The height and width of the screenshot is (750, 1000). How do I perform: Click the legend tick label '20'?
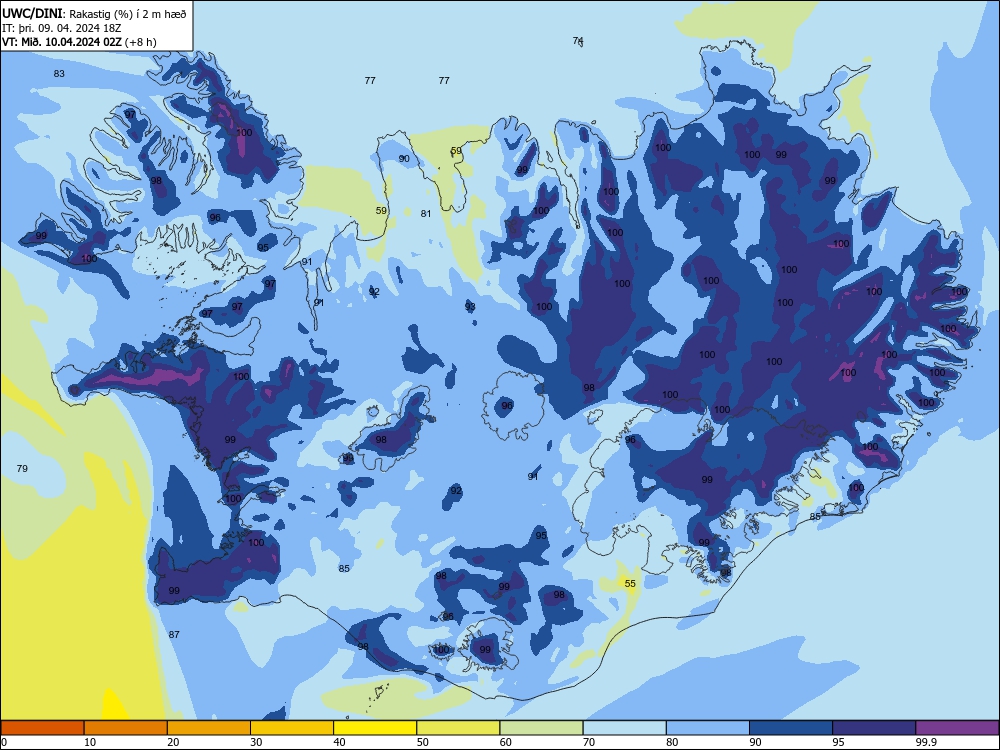point(173,742)
